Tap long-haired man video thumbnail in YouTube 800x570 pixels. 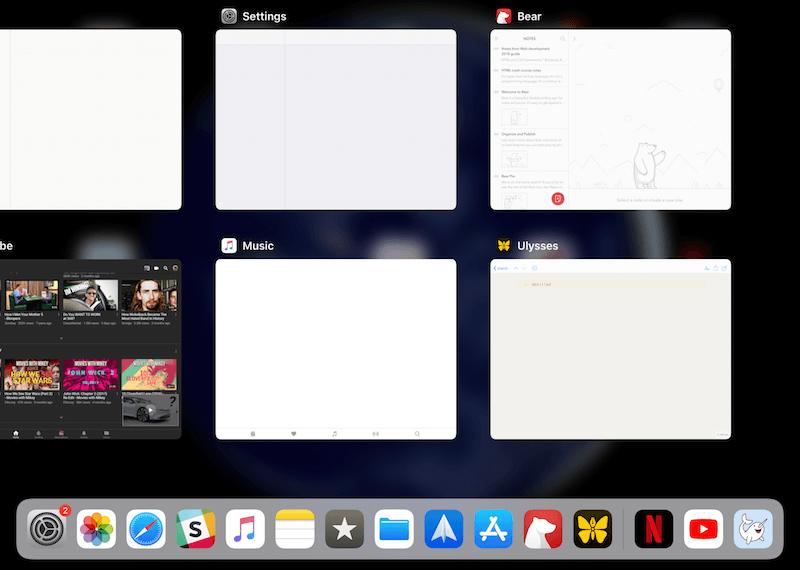coord(149,295)
